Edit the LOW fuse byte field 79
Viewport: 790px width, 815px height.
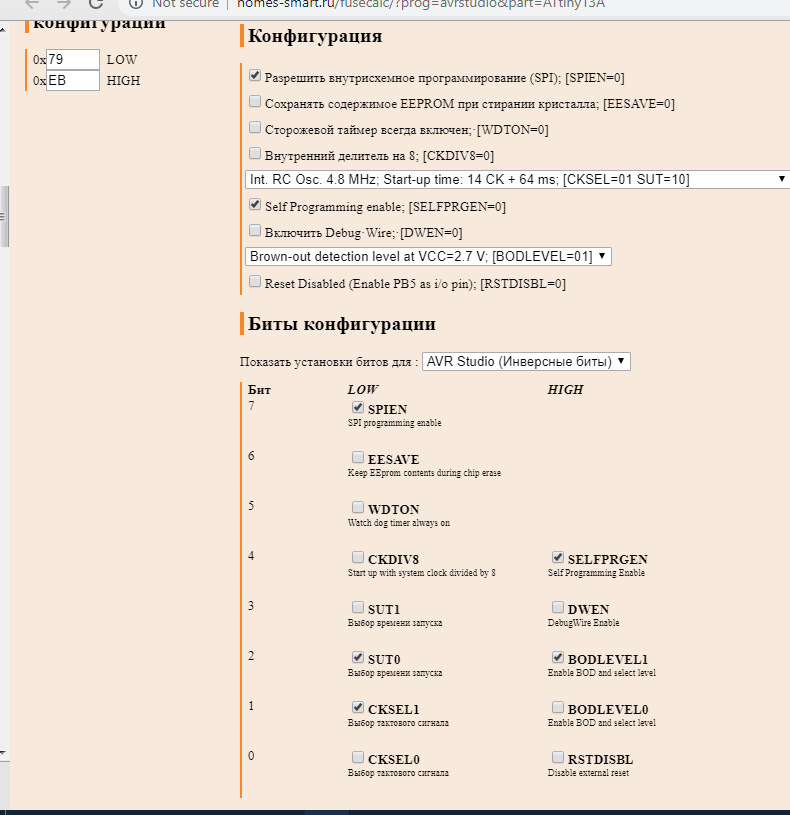[73, 59]
